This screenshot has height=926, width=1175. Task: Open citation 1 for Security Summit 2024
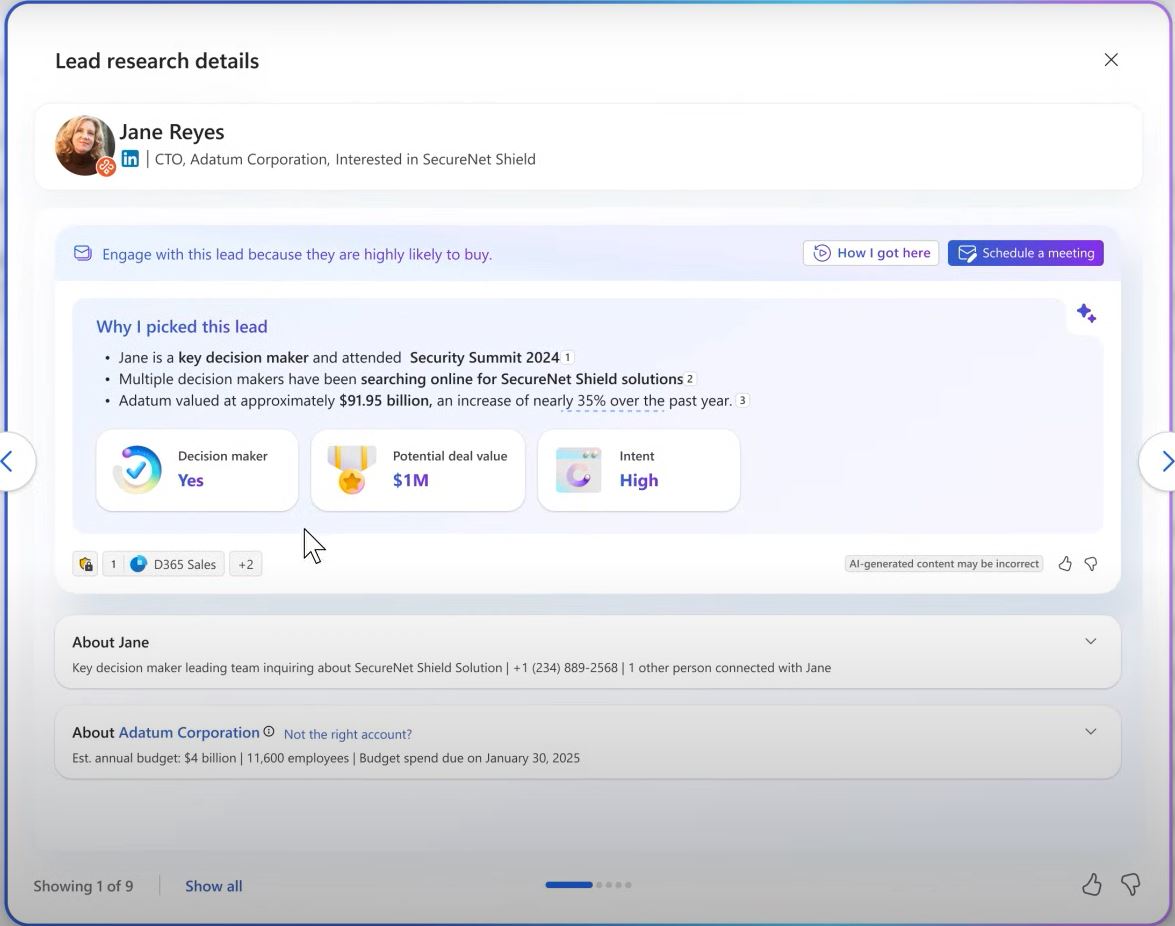point(567,357)
